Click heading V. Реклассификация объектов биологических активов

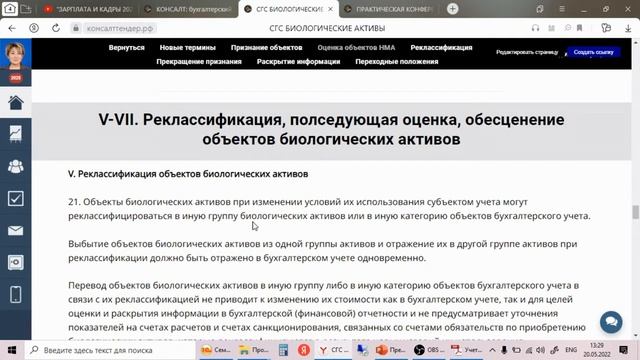(188, 174)
